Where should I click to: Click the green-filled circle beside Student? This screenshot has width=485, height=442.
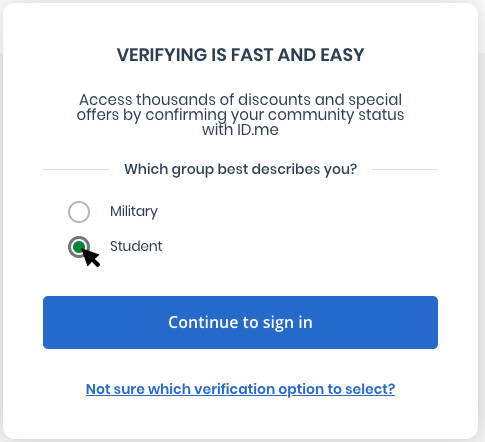click(x=79, y=247)
